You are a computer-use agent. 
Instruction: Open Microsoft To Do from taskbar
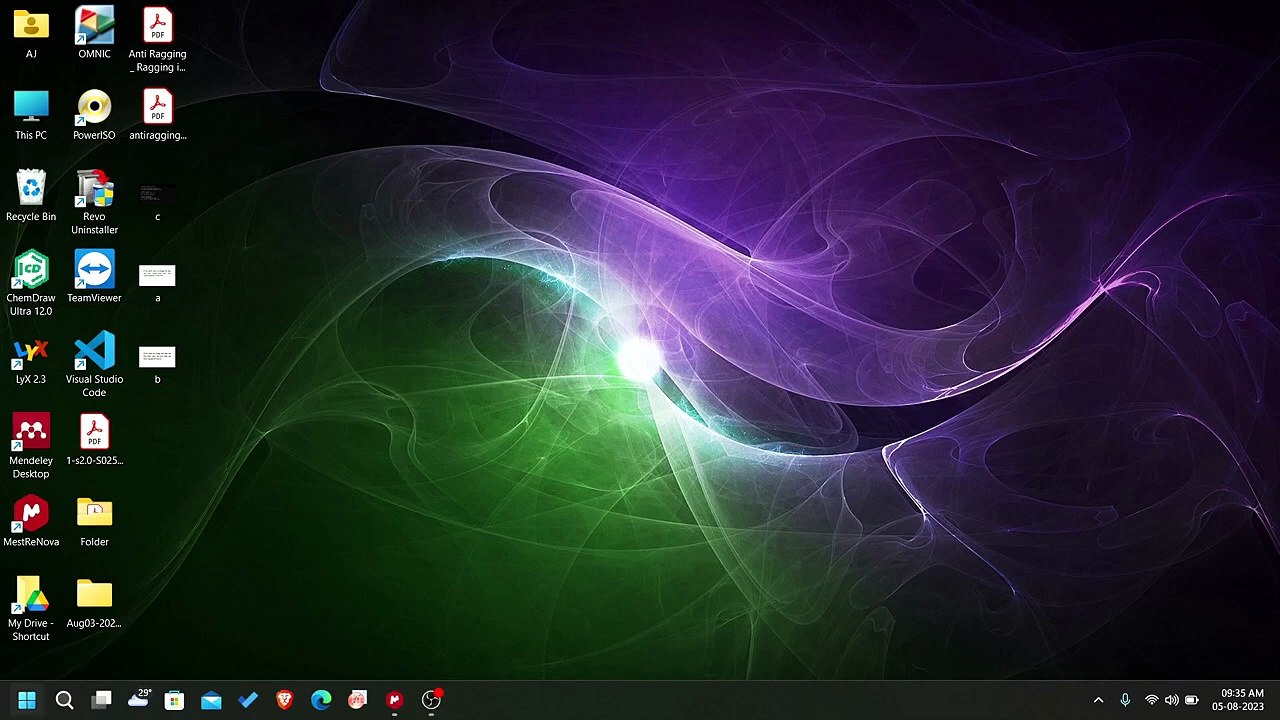(x=248, y=700)
